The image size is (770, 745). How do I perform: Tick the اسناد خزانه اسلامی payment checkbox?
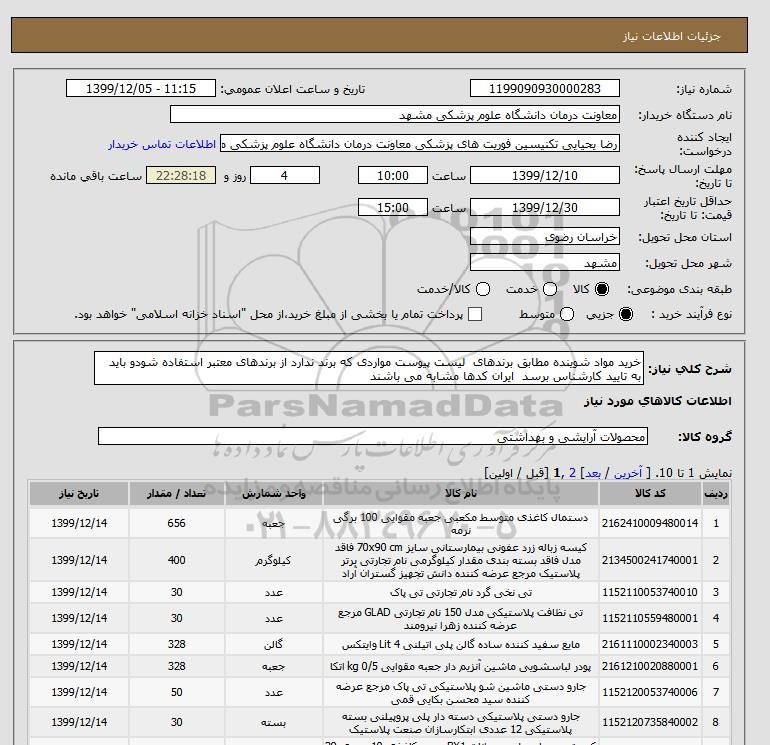coord(475,314)
